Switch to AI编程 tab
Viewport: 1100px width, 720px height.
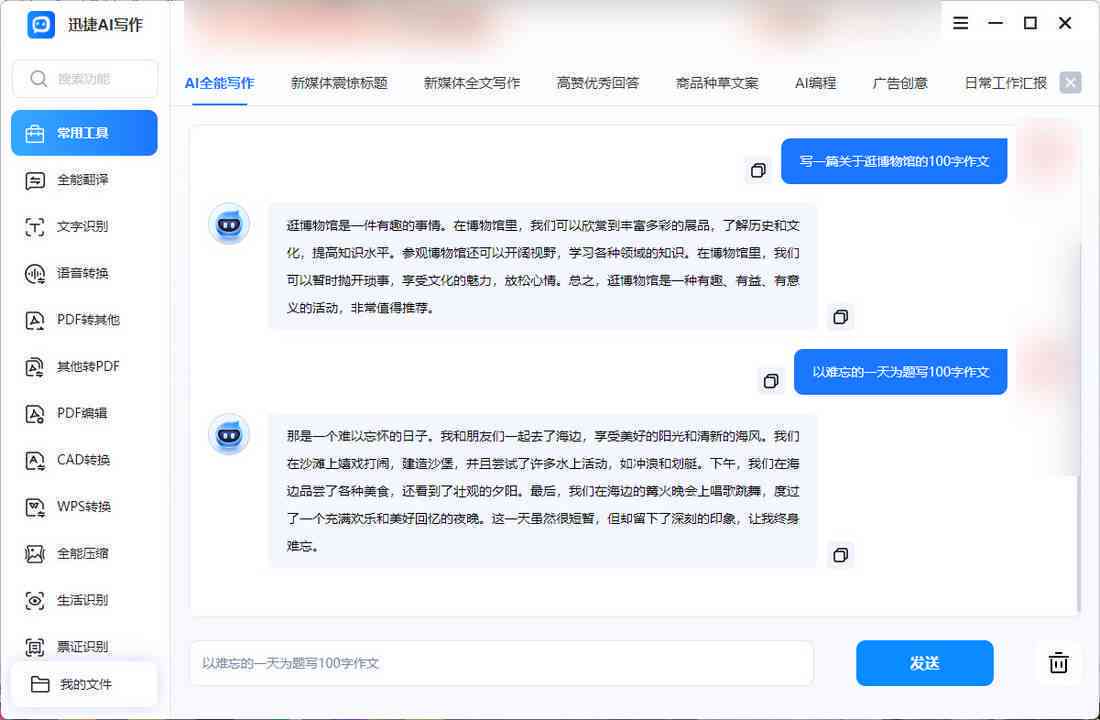click(816, 83)
